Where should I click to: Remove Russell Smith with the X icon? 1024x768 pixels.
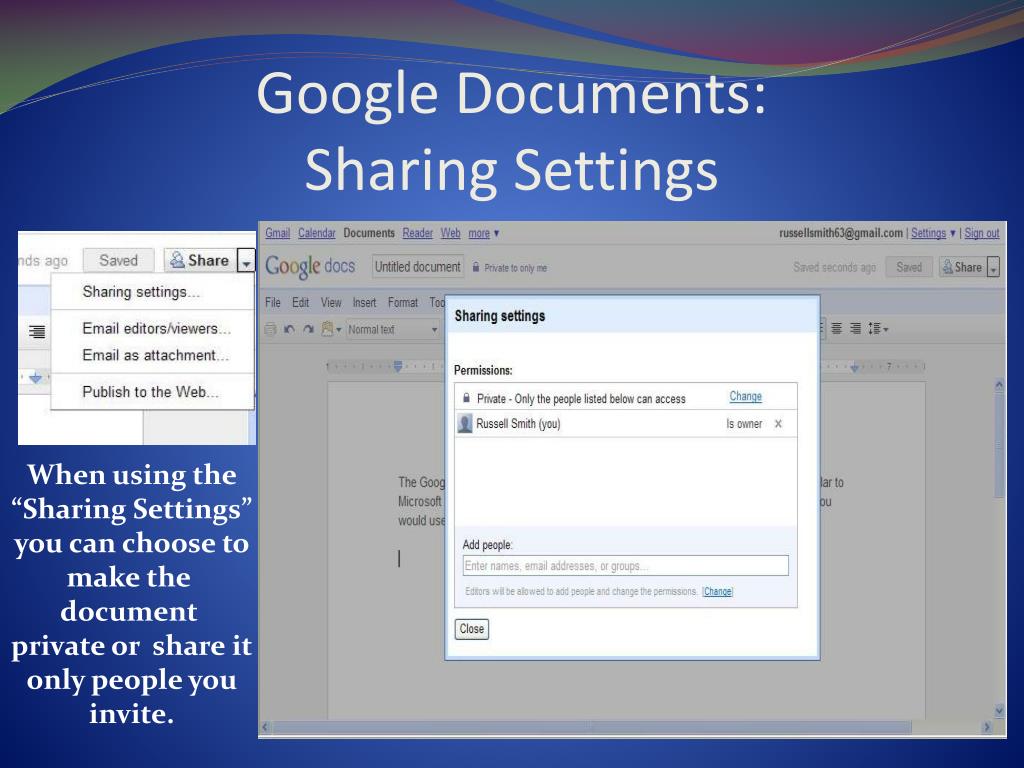click(778, 424)
